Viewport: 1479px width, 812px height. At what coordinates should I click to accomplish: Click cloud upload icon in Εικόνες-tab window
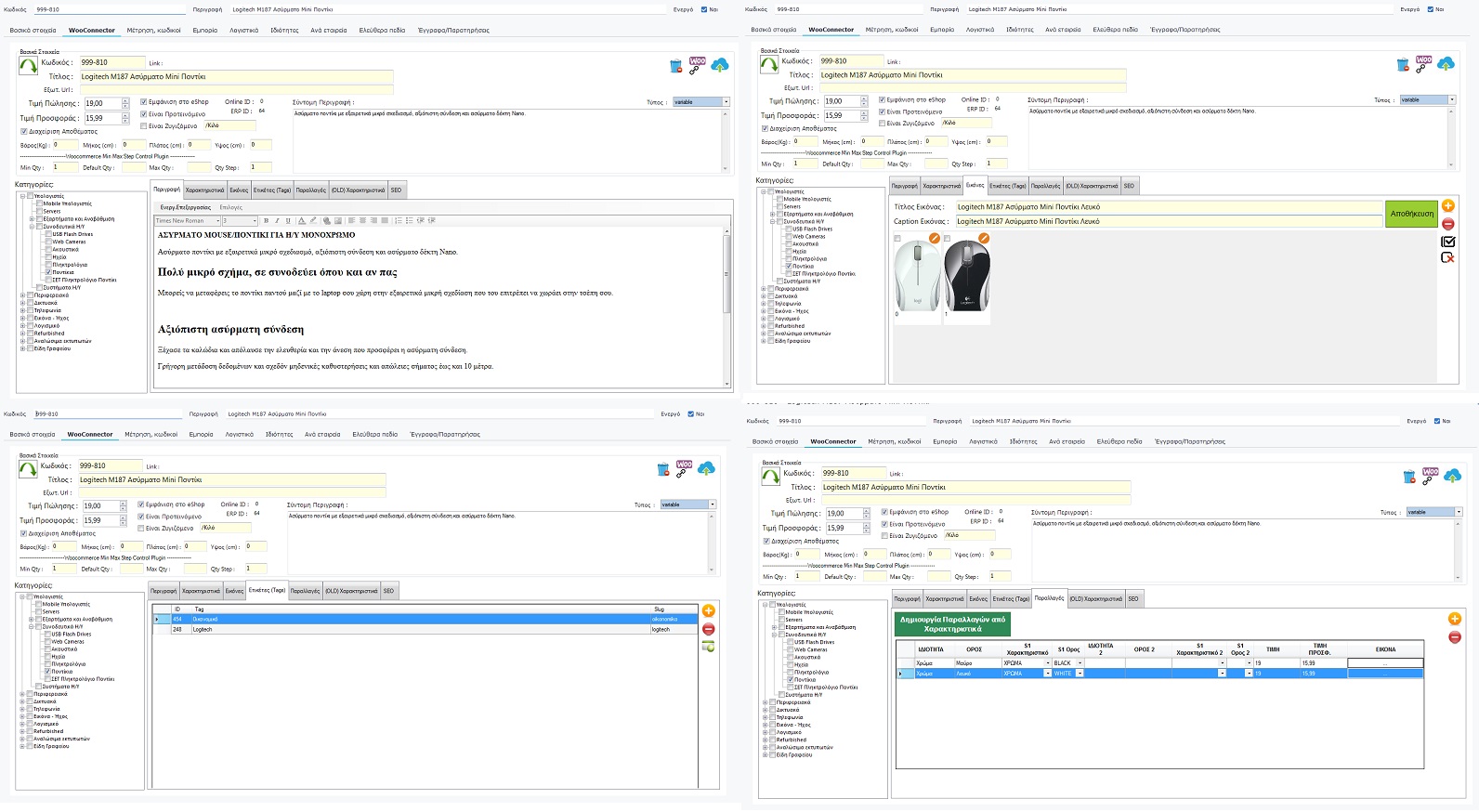(x=1446, y=64)
